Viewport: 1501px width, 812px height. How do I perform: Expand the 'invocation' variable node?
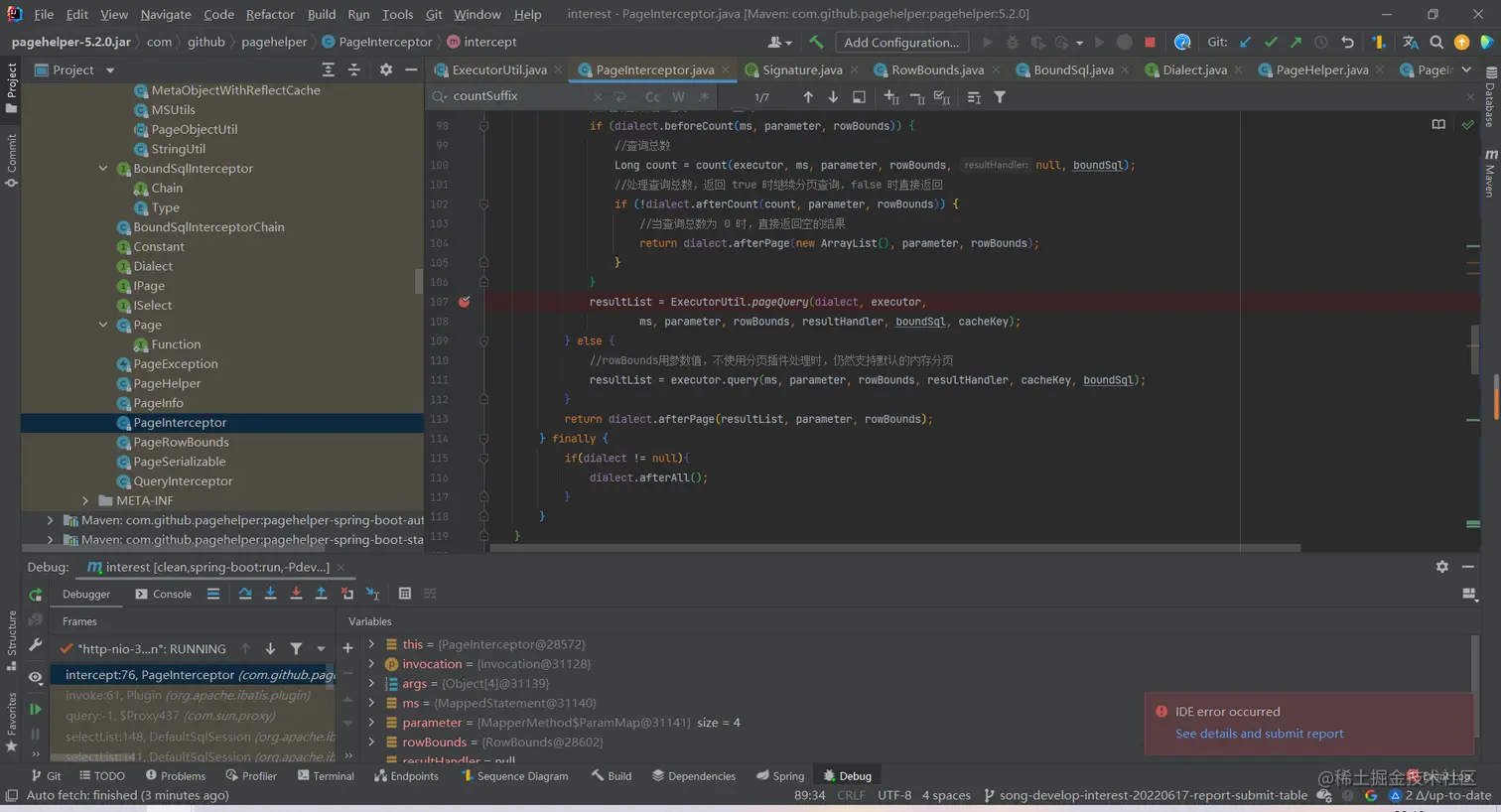371,664
